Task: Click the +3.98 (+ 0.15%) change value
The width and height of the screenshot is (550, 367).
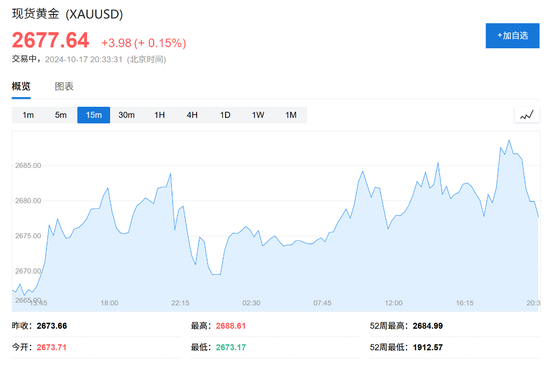Action: [x=143, y=43]
